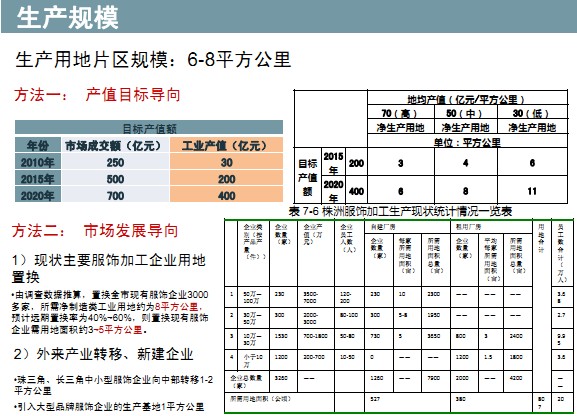Click the orange 工业产值（亿元） header cell
Image resolution: width=577 pixels, height=416 pixels.
[226, 145]
